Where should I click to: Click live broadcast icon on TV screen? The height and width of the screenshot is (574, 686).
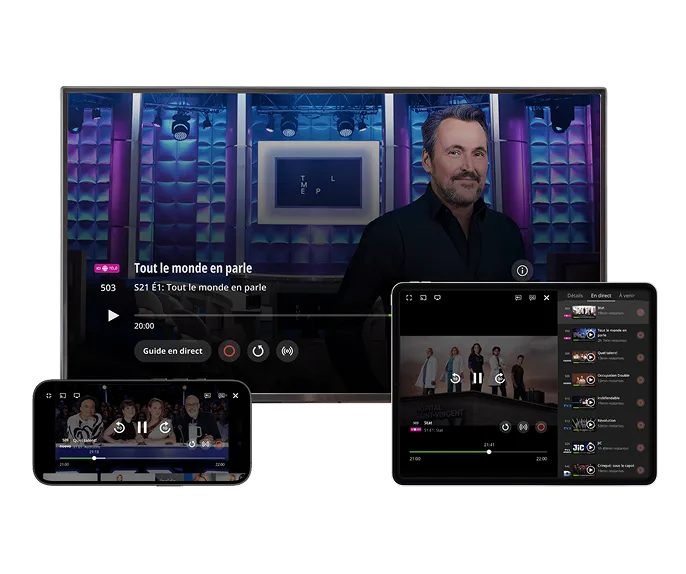287,351
